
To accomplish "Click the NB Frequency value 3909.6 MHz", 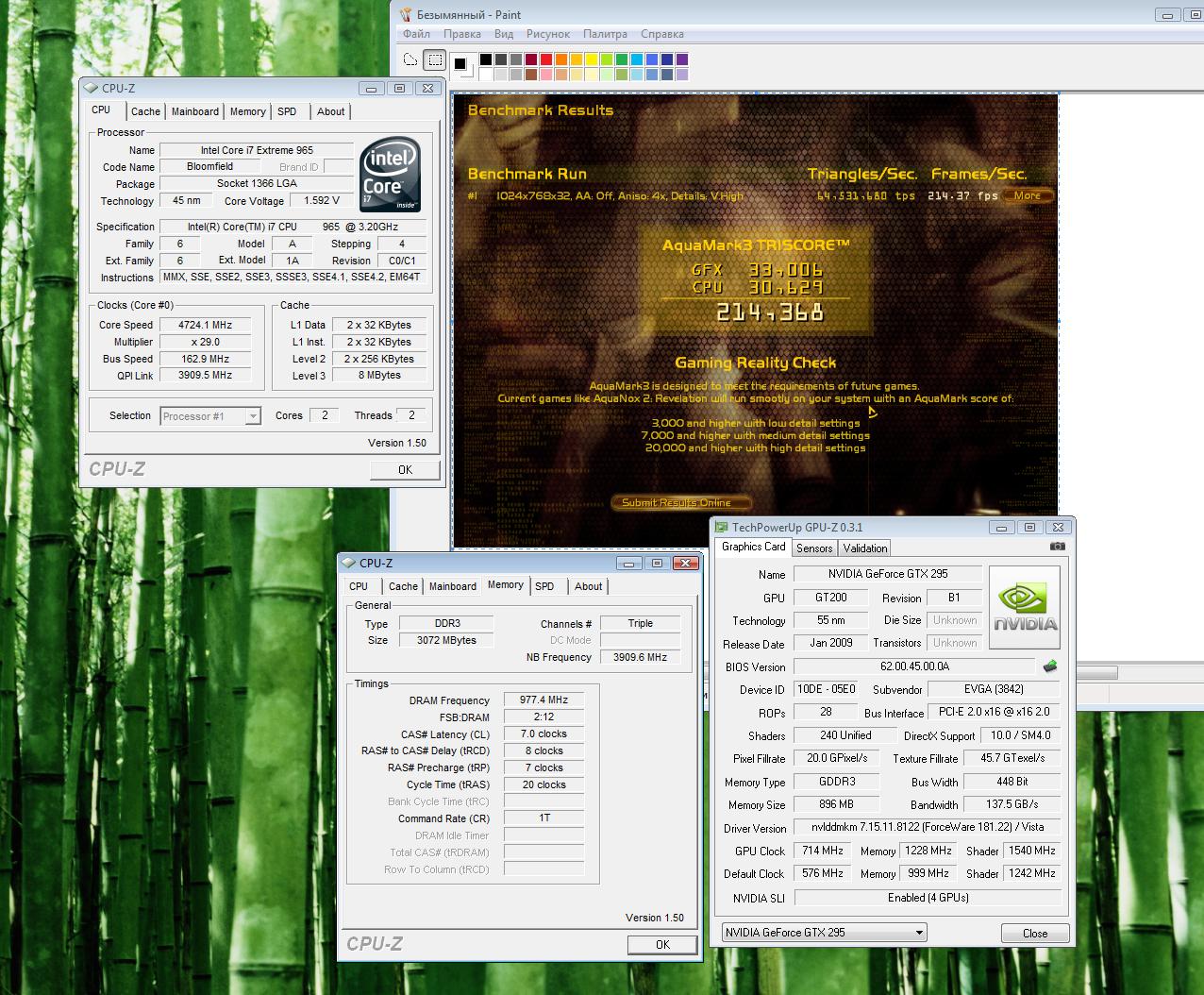I will click(640, 657).
